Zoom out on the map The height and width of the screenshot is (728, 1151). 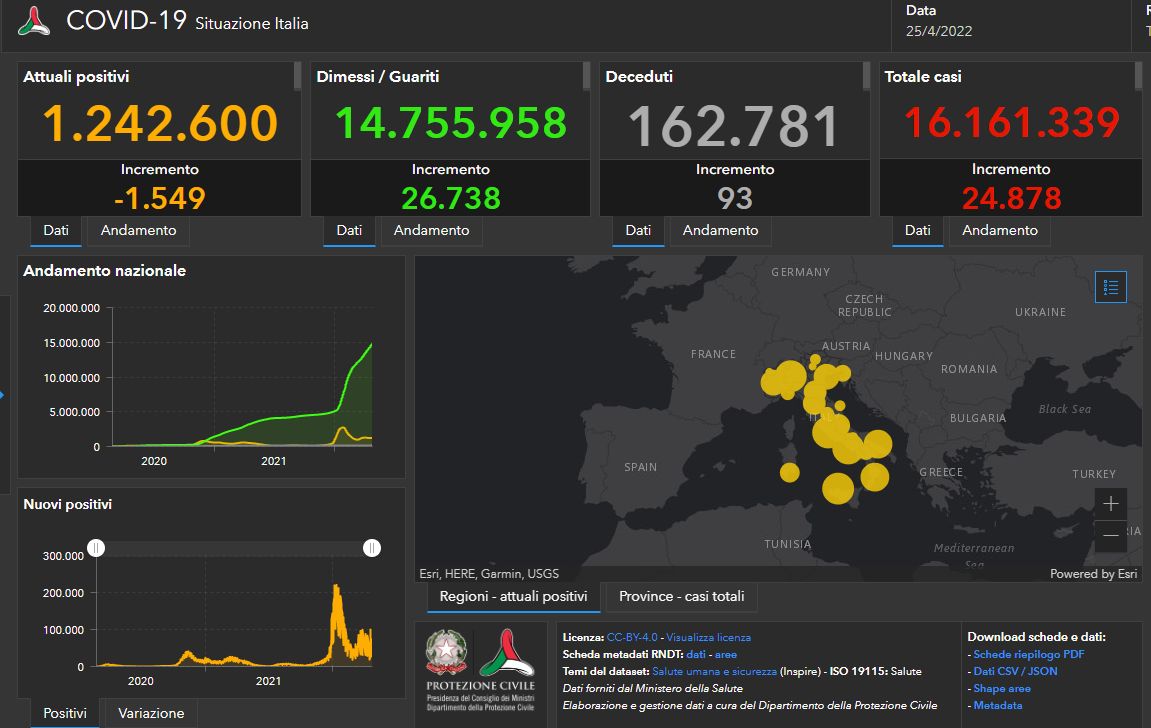pyautogui.click(x=1111, y=535)
